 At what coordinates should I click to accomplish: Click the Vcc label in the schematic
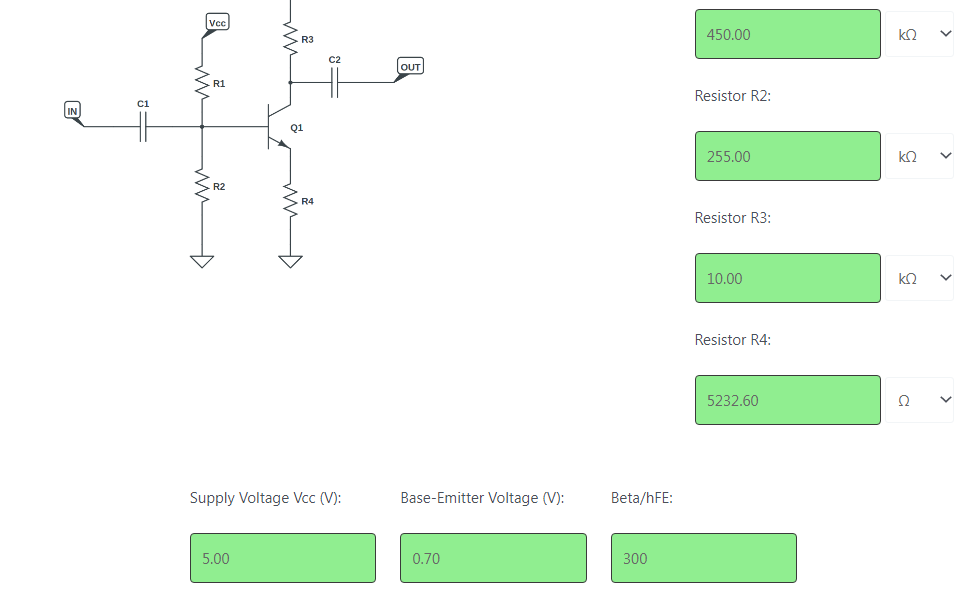pyautogui.click(x=217, y=23)
